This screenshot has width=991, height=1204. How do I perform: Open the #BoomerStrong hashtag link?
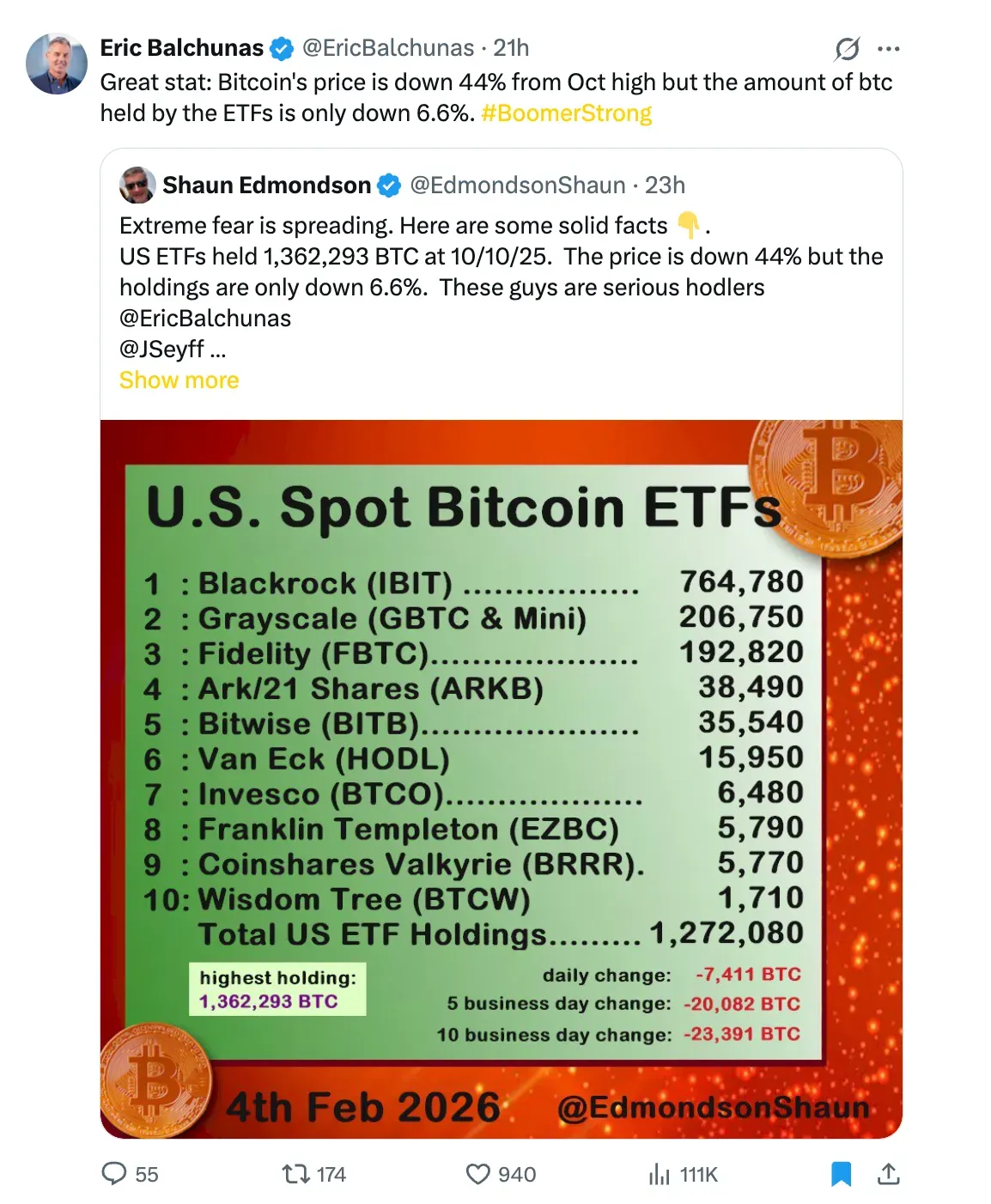566,113
